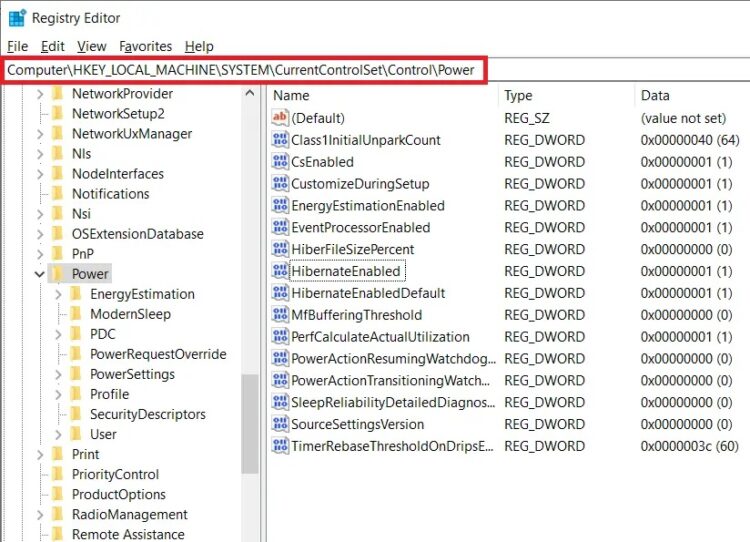Click the PriorityControl folder icon
This screenshot has height=542, width=750.
[57, 474]
